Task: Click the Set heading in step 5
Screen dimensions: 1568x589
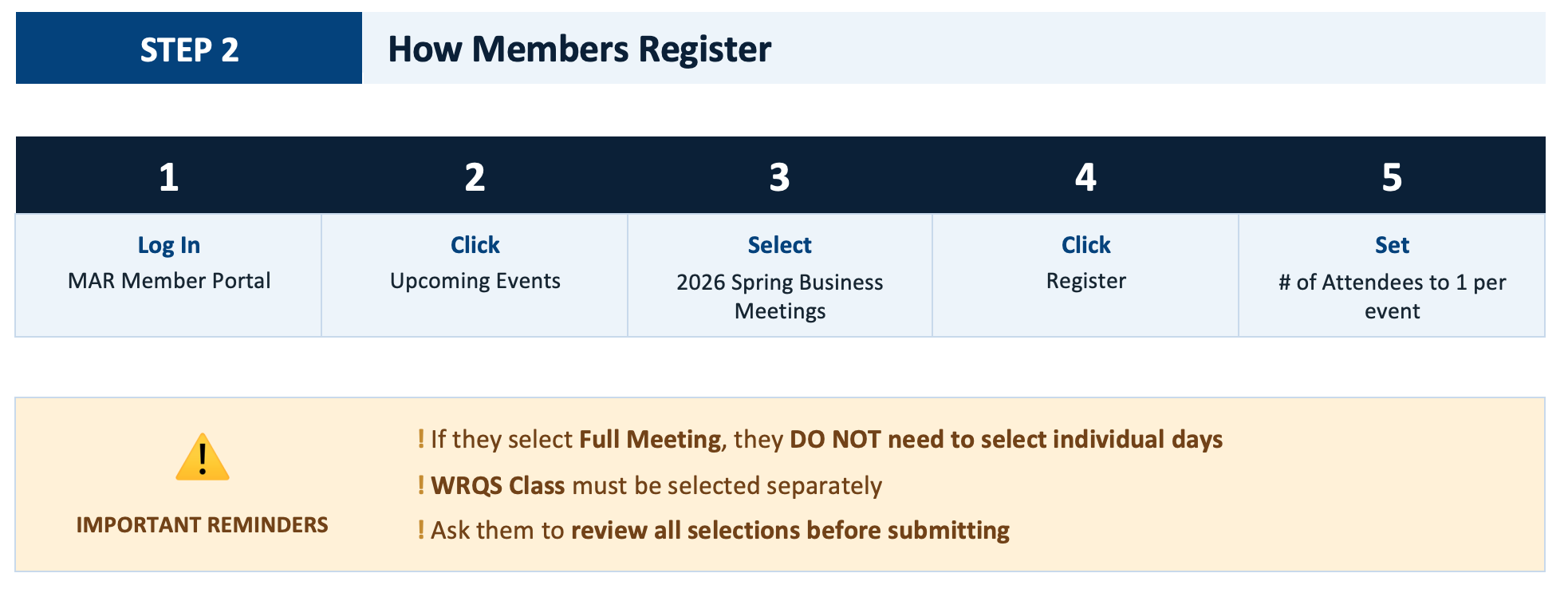Action: 1392,245
